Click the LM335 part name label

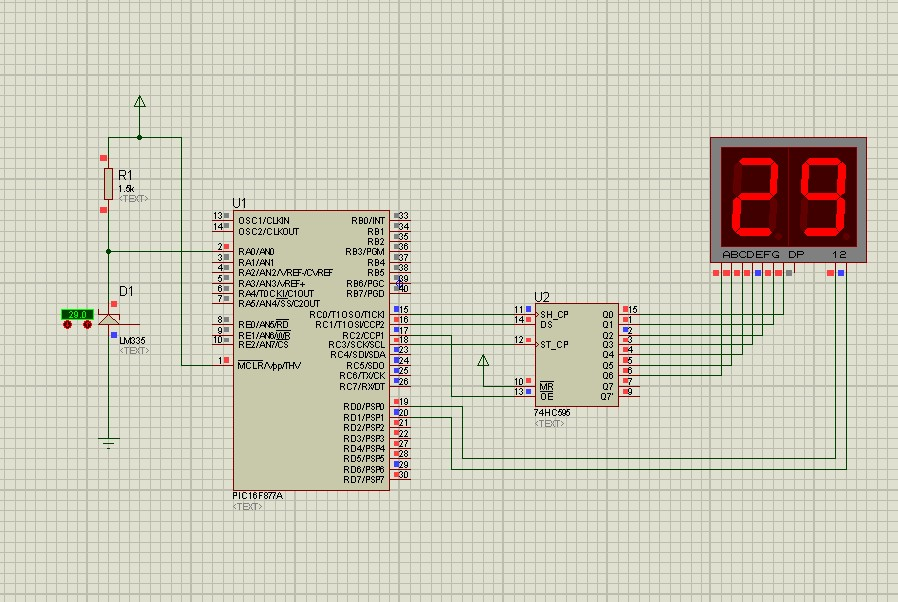pyautogui.click(x=132, y=340)
